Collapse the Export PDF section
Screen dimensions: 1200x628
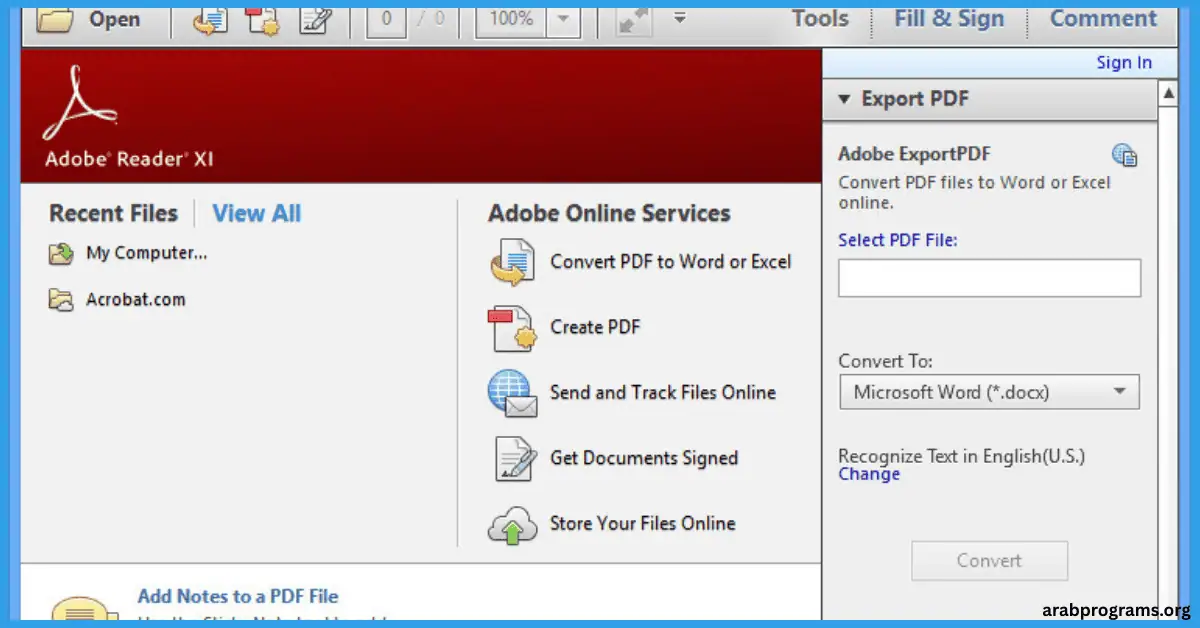click(x=843, y=99)
